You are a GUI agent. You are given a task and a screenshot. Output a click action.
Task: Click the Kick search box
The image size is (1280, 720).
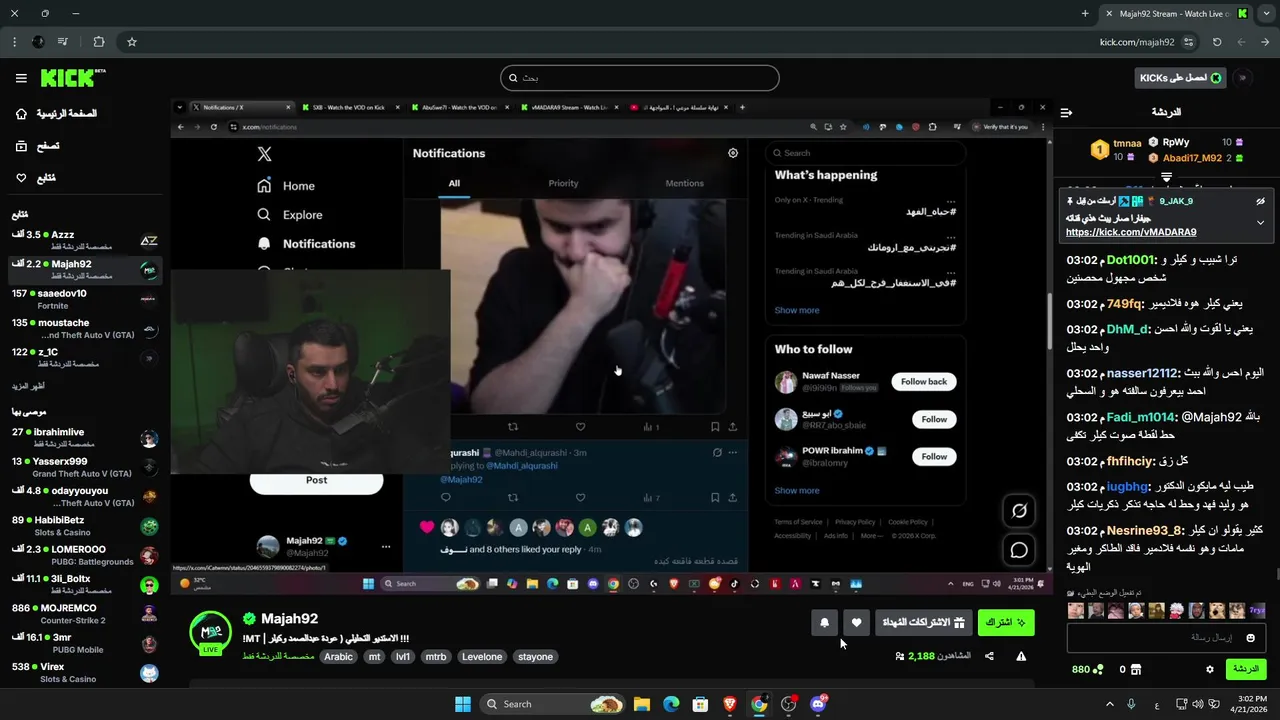point(640,78)
